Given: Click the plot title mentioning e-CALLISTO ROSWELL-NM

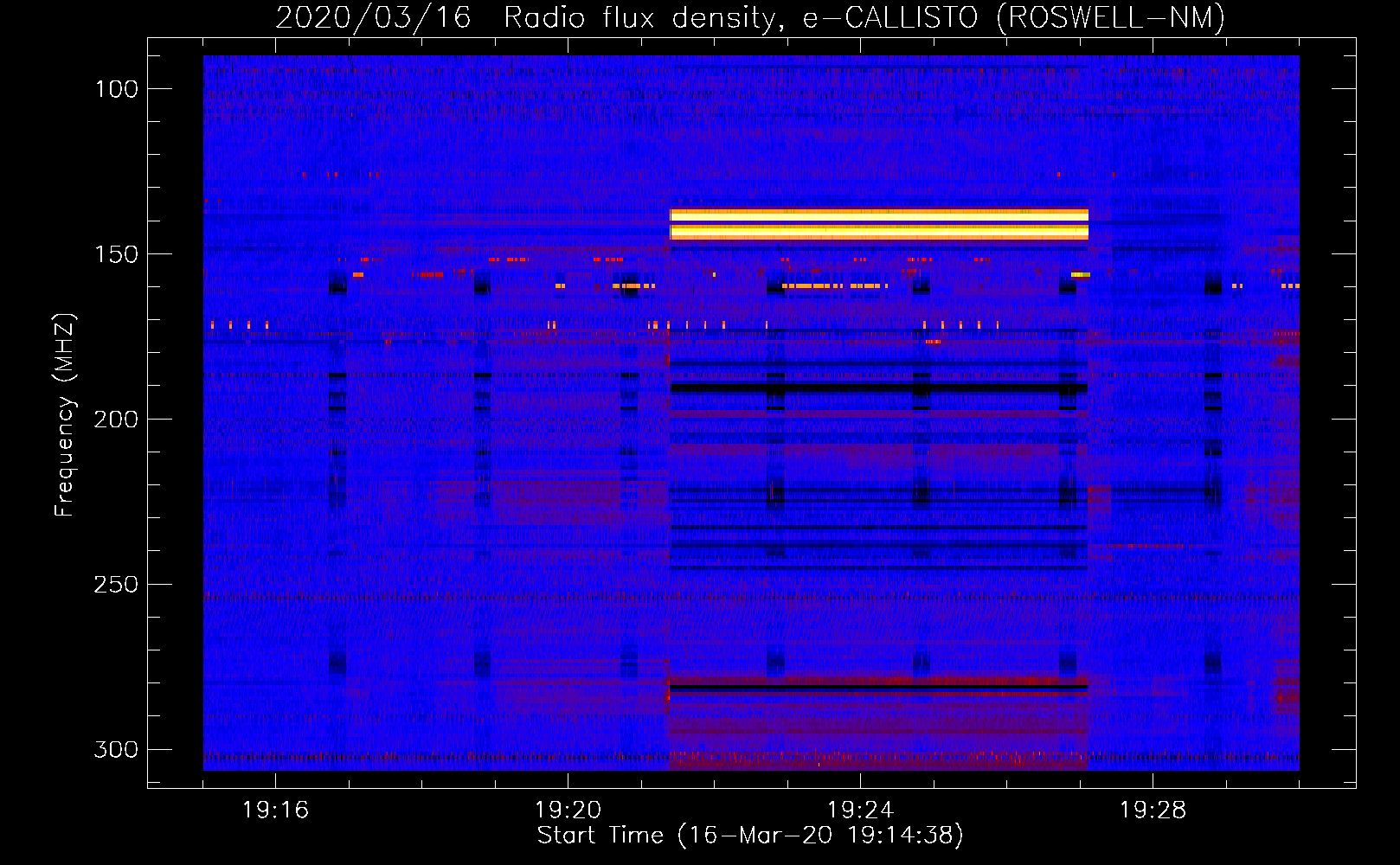Looking at the screenshot, I should [750, 17].
